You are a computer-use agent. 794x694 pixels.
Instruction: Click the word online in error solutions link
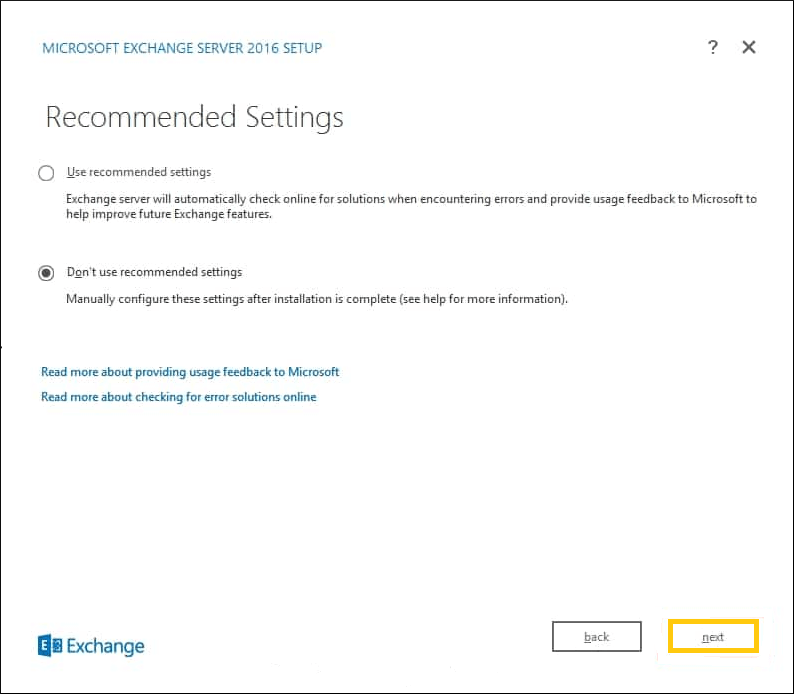pos(300,397)
